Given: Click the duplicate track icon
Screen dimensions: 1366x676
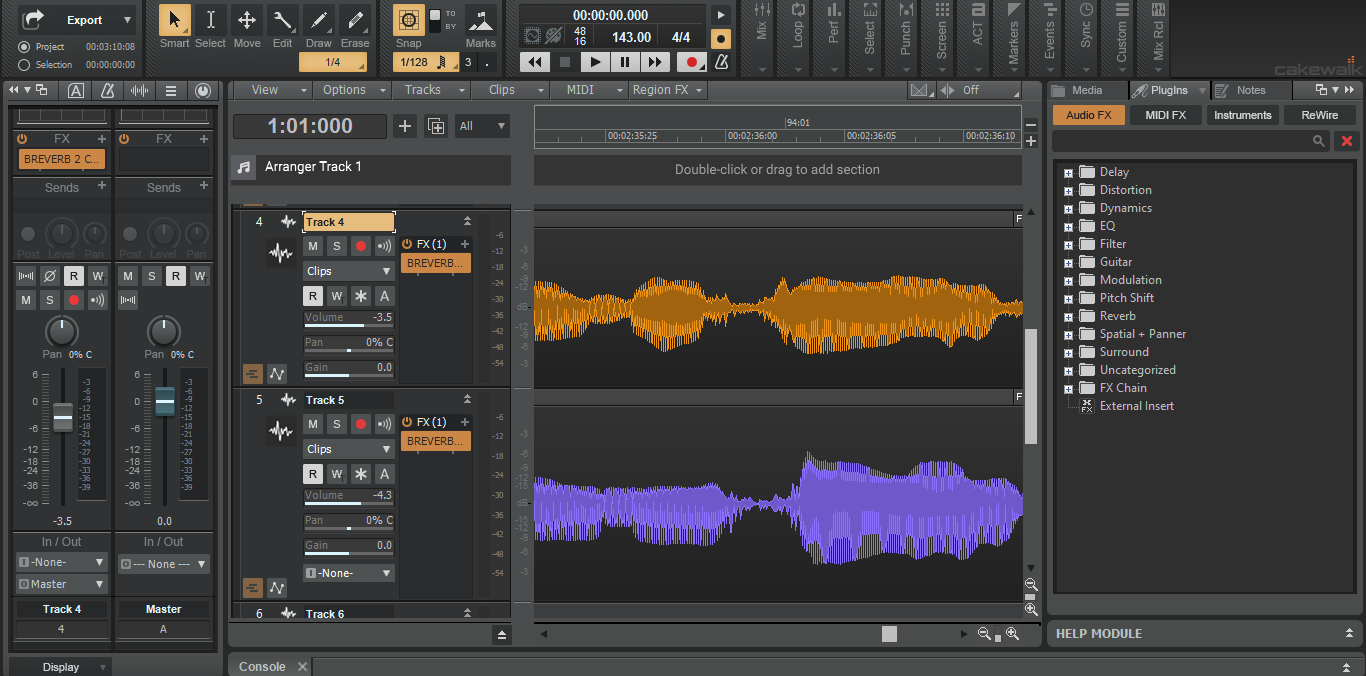Looking at the screenshot, I should tap(436, 126).
